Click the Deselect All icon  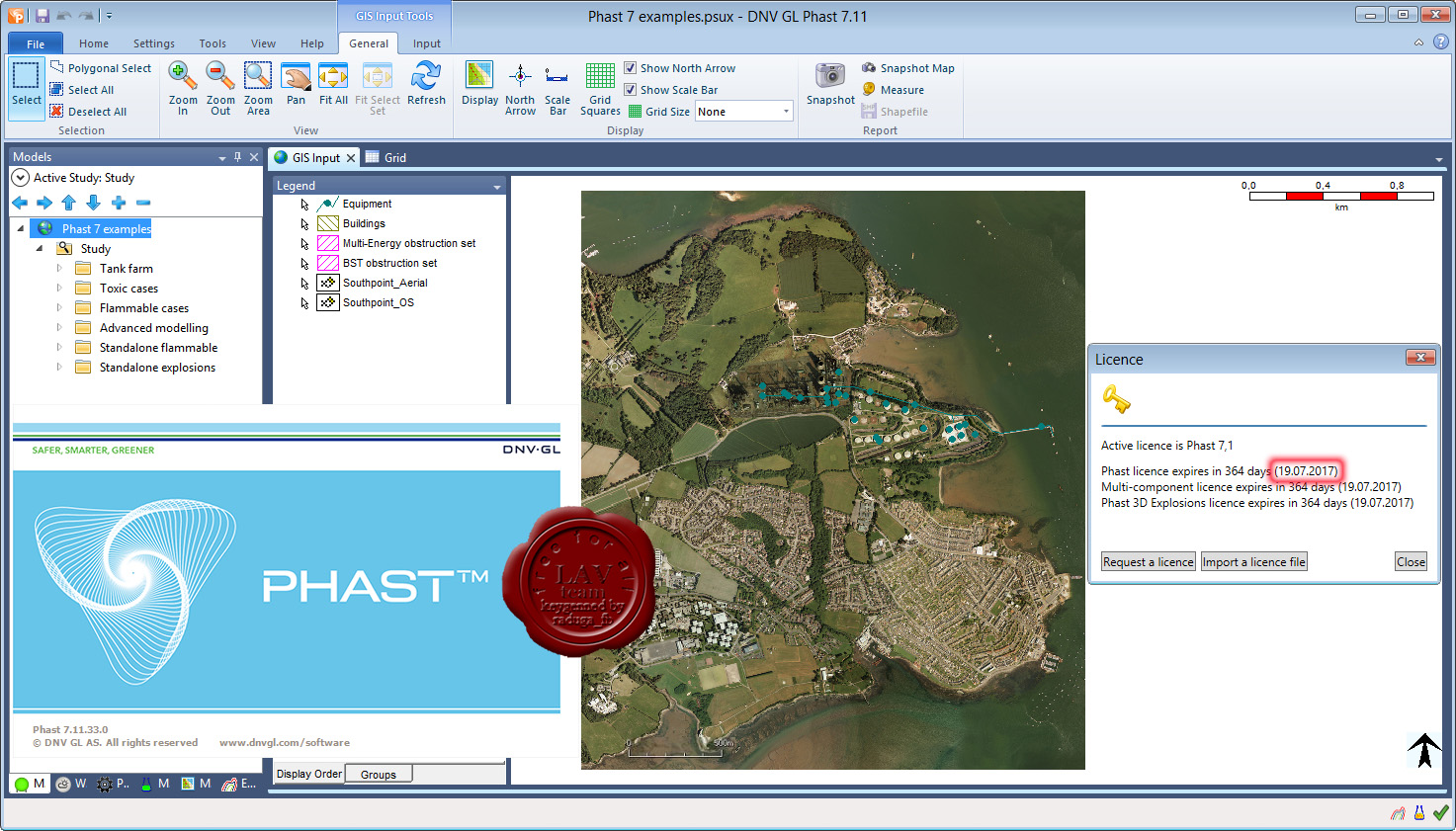coord(57,111)
